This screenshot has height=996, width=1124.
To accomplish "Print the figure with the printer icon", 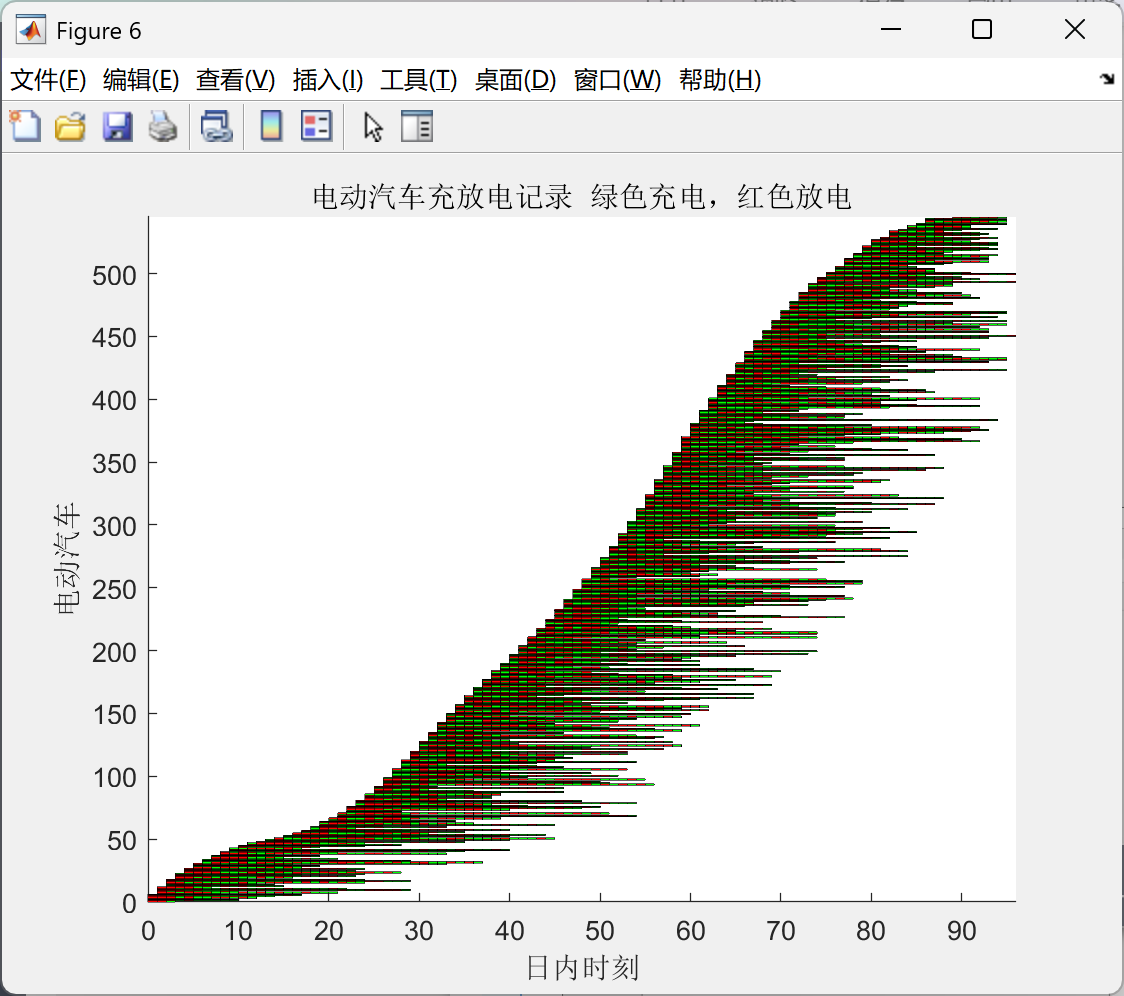I will 163,127.
